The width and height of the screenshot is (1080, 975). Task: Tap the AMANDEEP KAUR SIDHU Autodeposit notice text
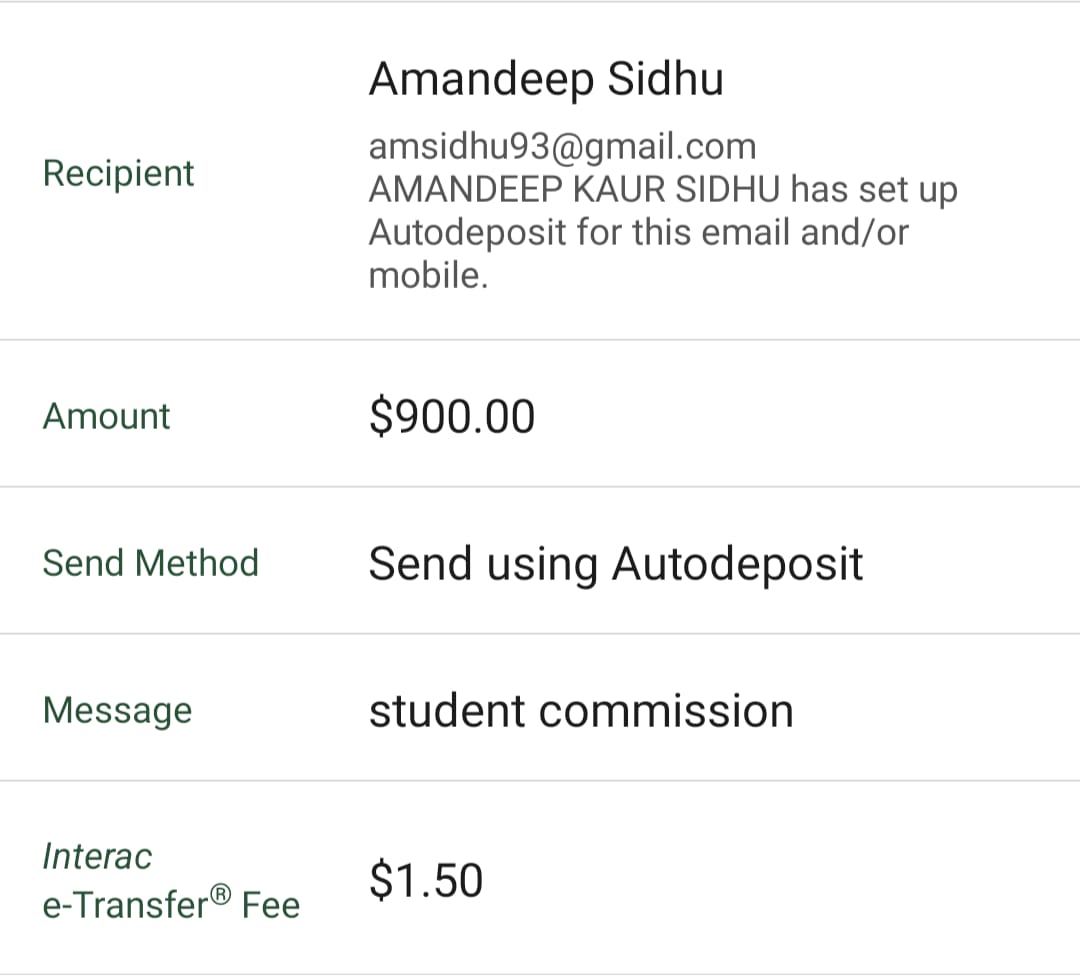pyautogui.click(x=663, y=232)
